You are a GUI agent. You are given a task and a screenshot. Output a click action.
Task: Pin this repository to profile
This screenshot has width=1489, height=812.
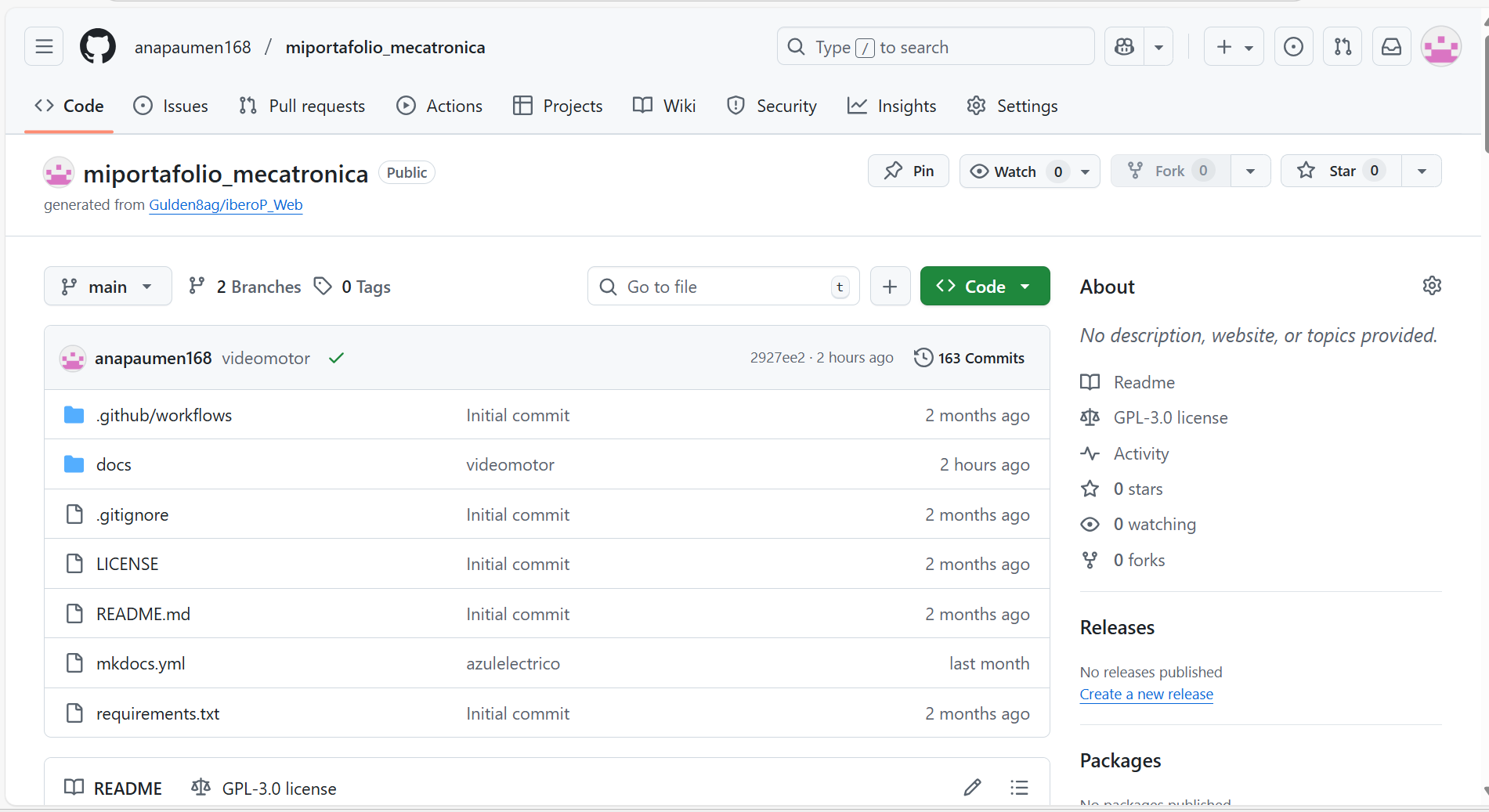click(909, 171)
